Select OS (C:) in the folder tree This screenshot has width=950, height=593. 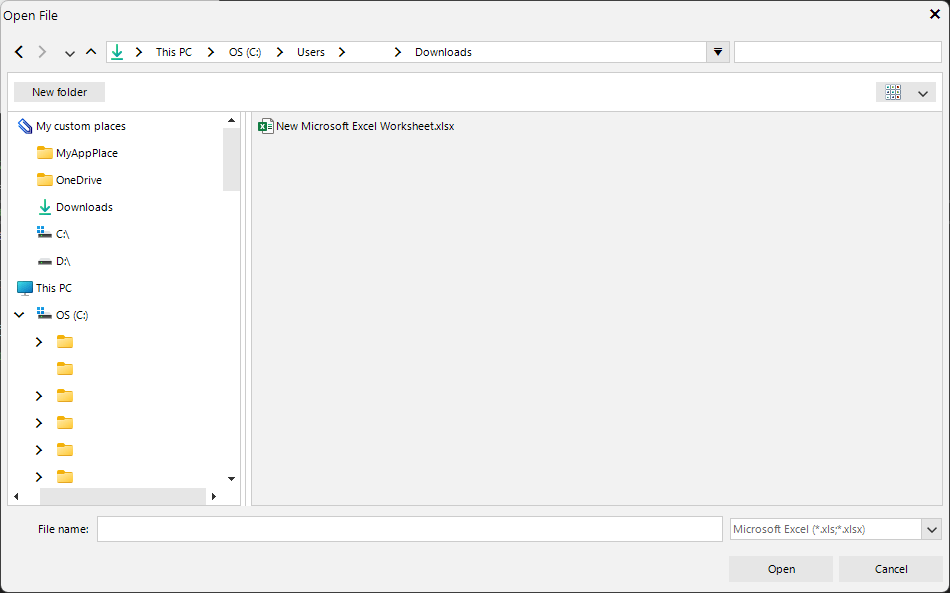click(x=72, y=315)
